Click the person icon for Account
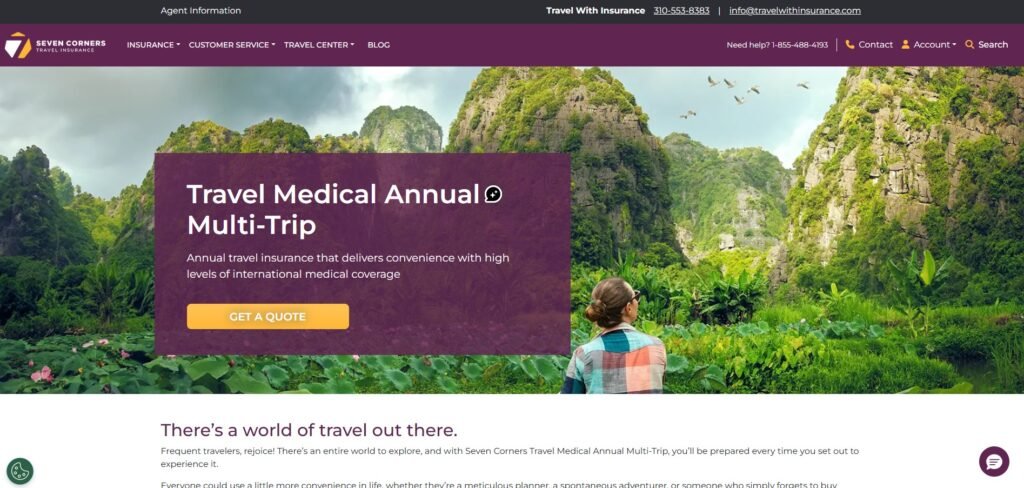 tap(905, 44)
